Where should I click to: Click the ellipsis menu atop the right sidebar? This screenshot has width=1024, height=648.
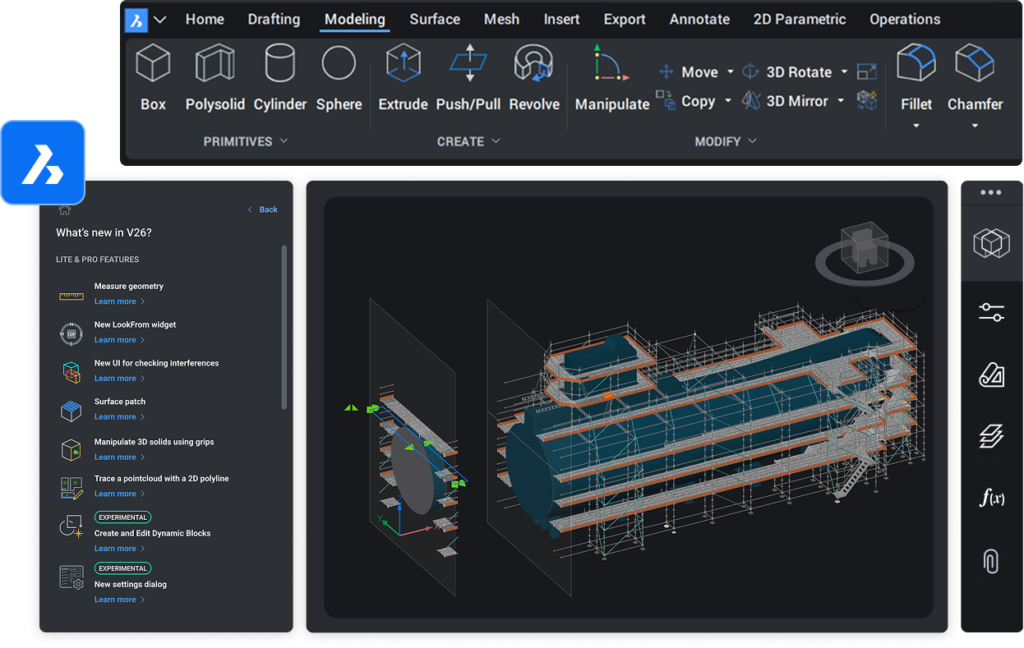[990, 190]
